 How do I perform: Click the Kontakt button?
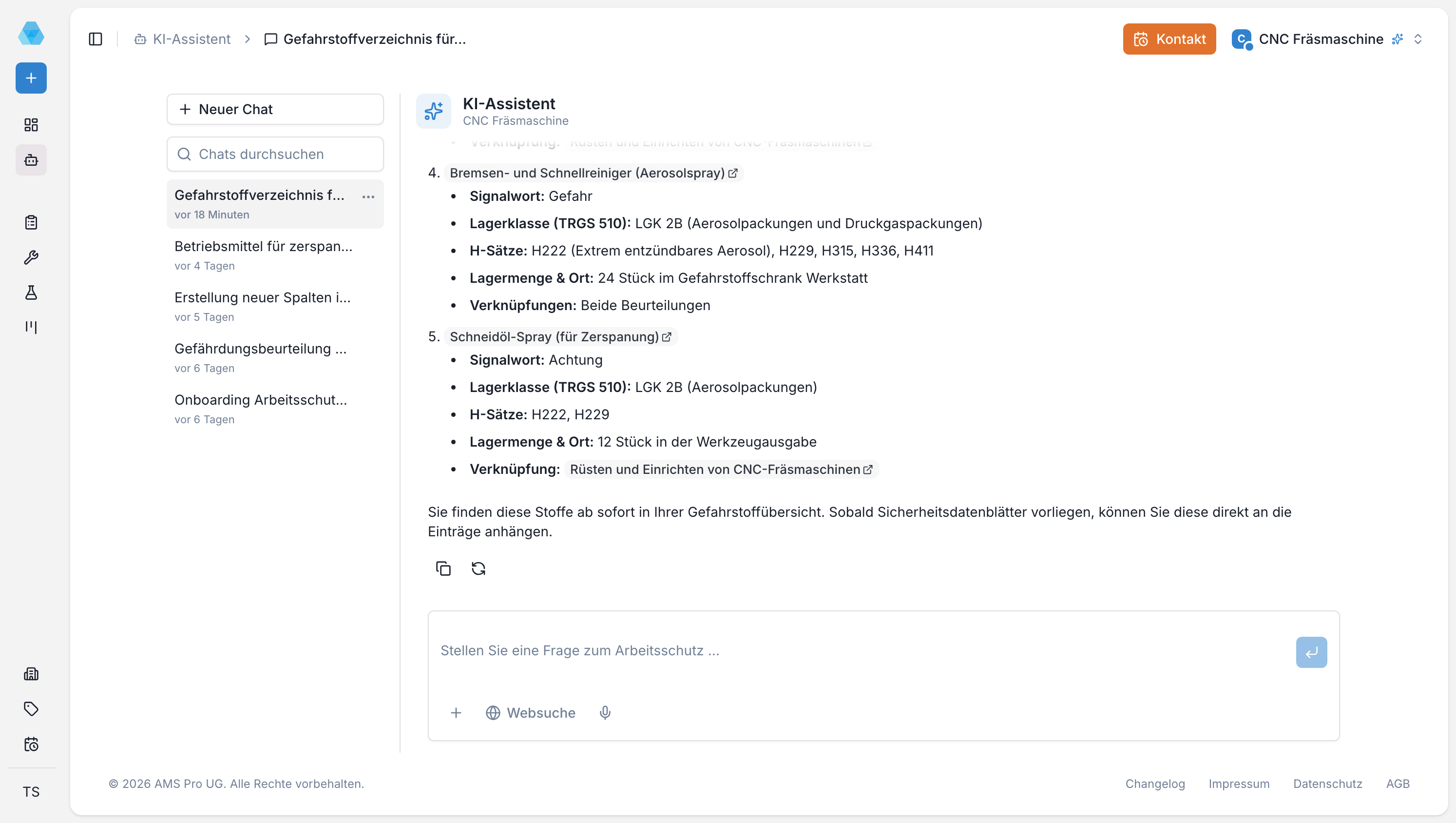(x=1169, y=39)
